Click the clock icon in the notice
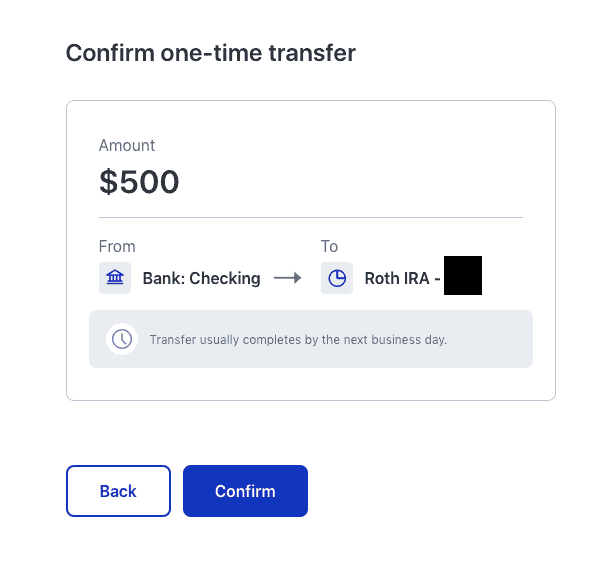This screenshot has width=616, height=568. coord(122,339)
